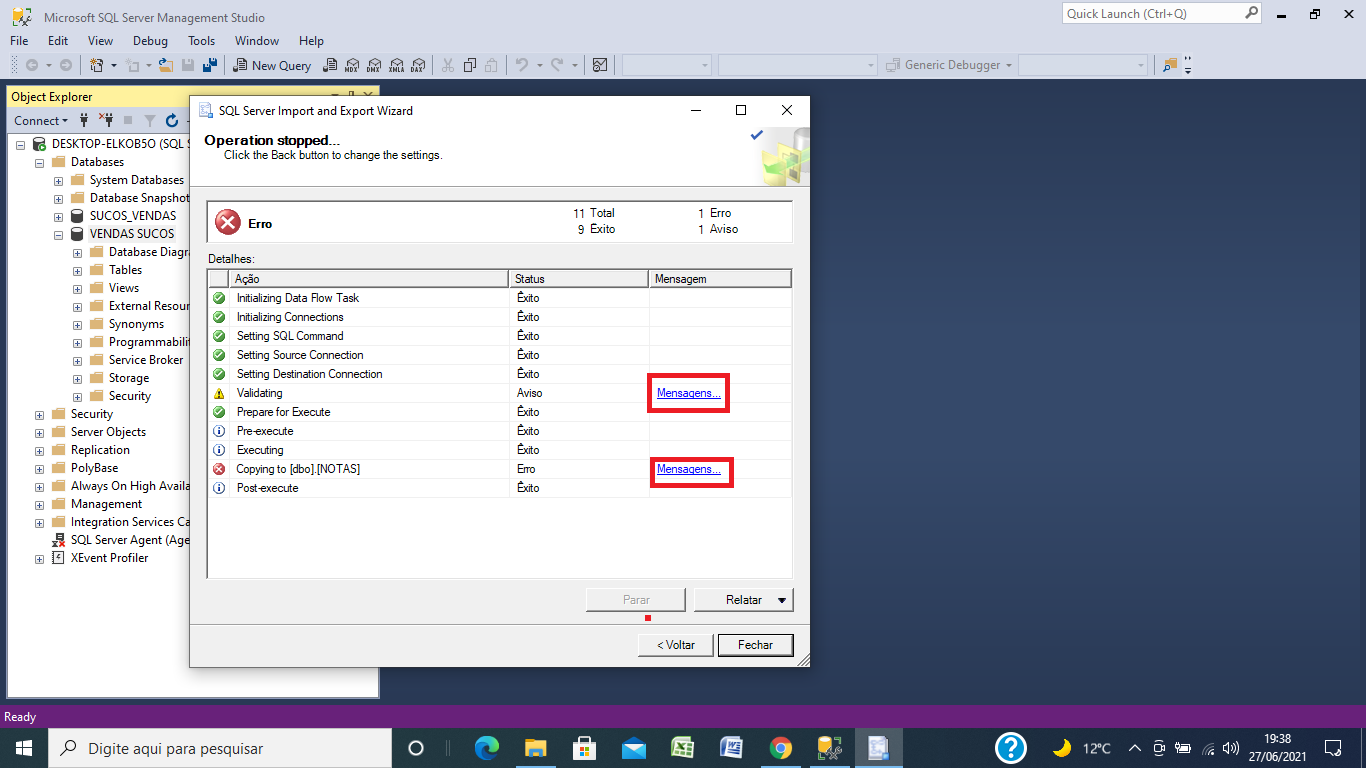Open Word from the taskbar
This screenshot has height=768, width=1366.
[x=731, y=748]
